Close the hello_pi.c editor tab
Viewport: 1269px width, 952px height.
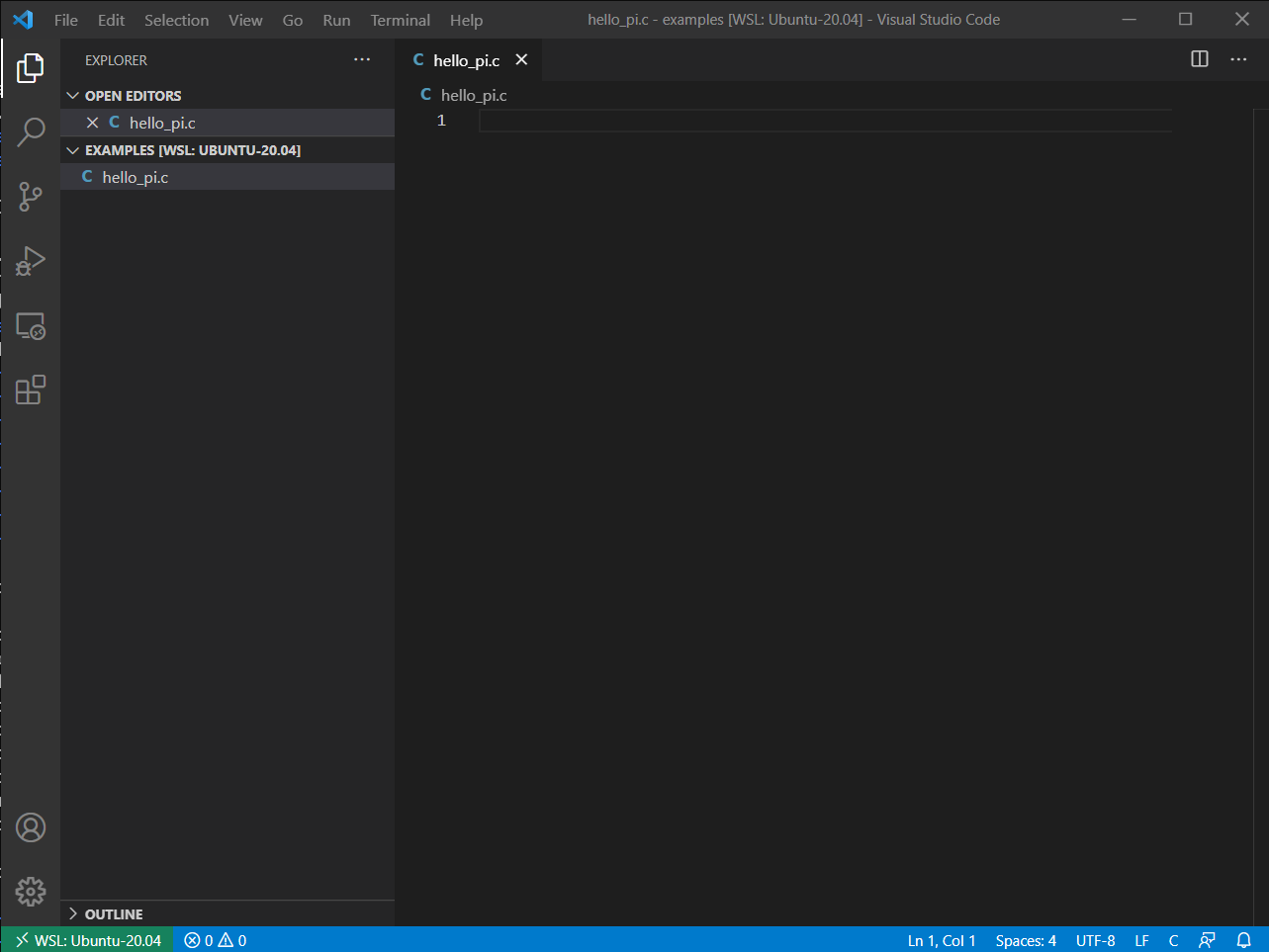[x=521, y=60]
